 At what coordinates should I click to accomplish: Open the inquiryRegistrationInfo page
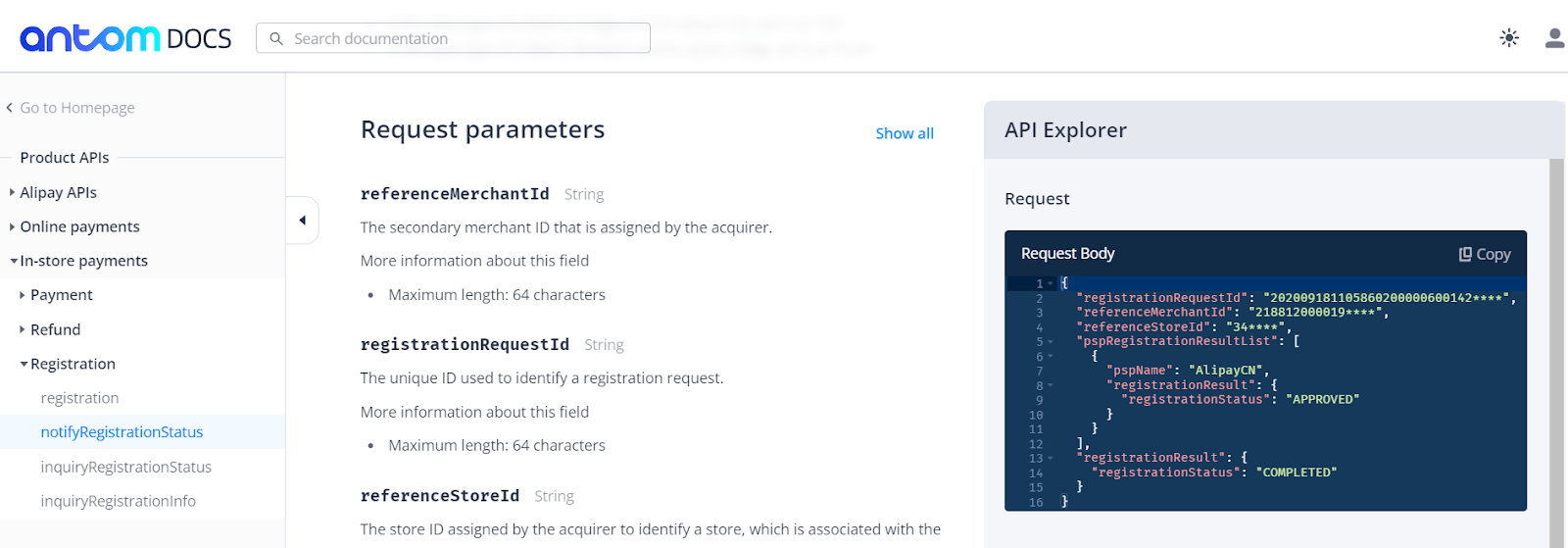[118, 501]
